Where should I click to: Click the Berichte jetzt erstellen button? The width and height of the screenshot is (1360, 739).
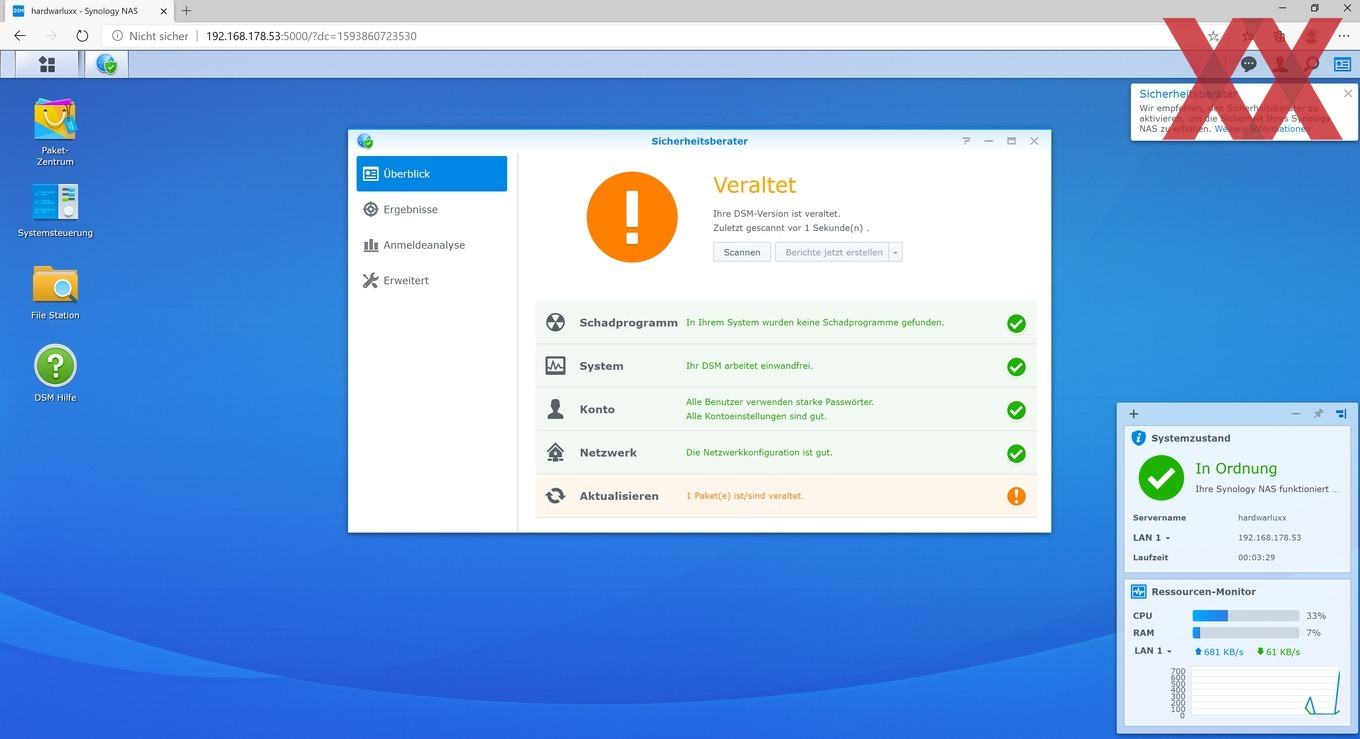click(833, 252)
